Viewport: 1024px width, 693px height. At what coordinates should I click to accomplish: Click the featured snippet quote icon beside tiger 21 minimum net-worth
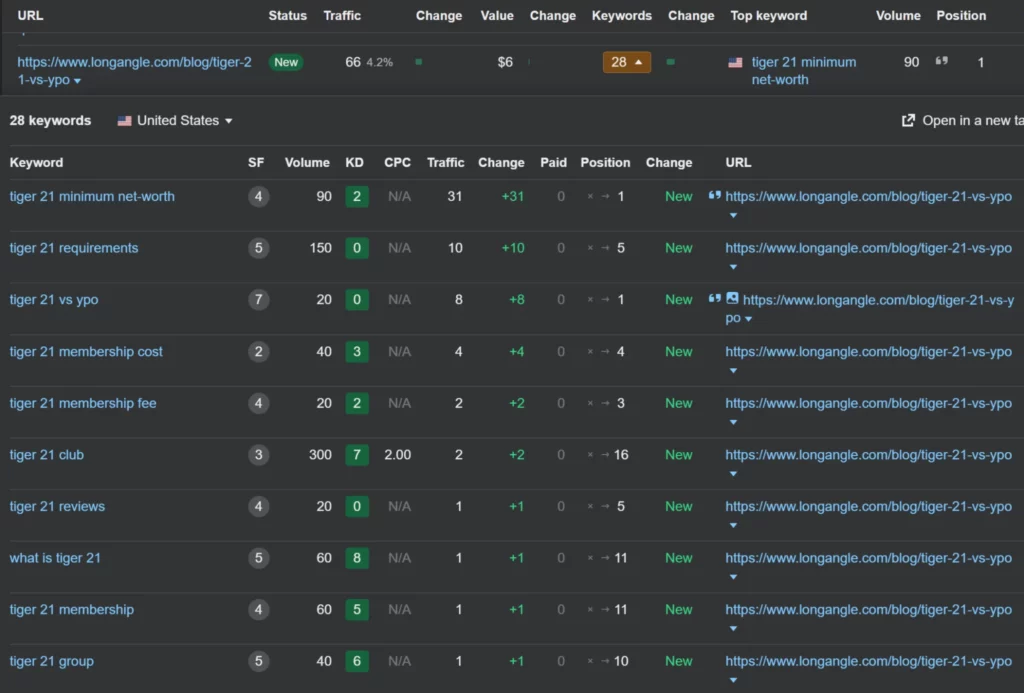pyautogui.click(x=715, y=195)
